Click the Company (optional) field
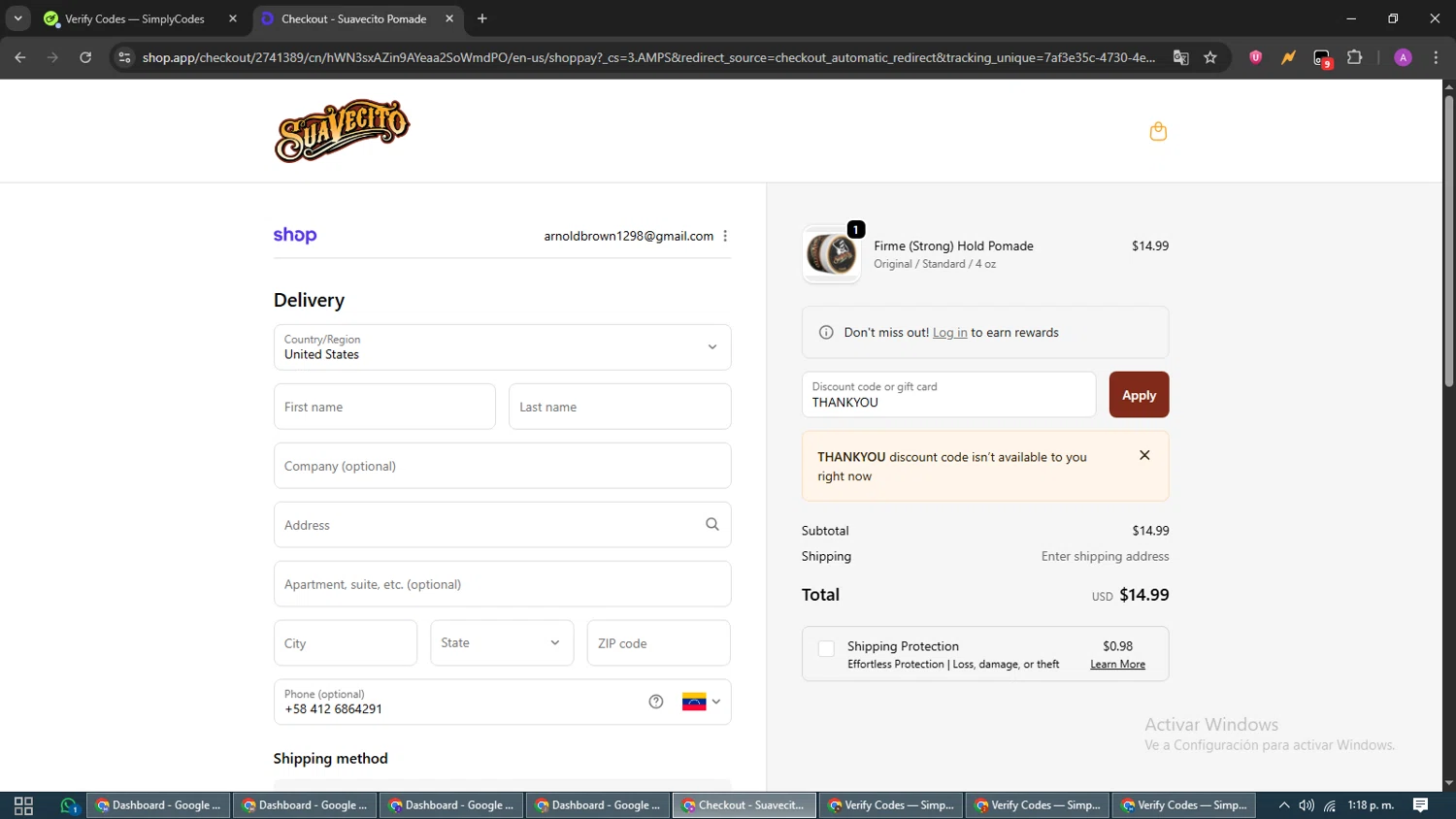The height and width of the screenshot is (819, 1456). point(502,466)
